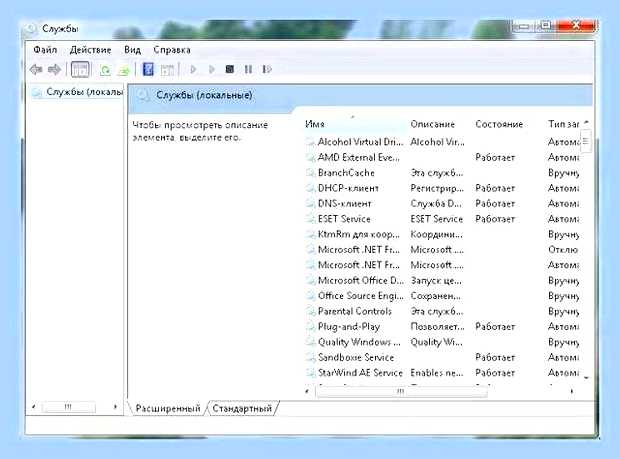Click the Export list toolbar icon
This screenshot has height=459, width=620.
(124, 70)
